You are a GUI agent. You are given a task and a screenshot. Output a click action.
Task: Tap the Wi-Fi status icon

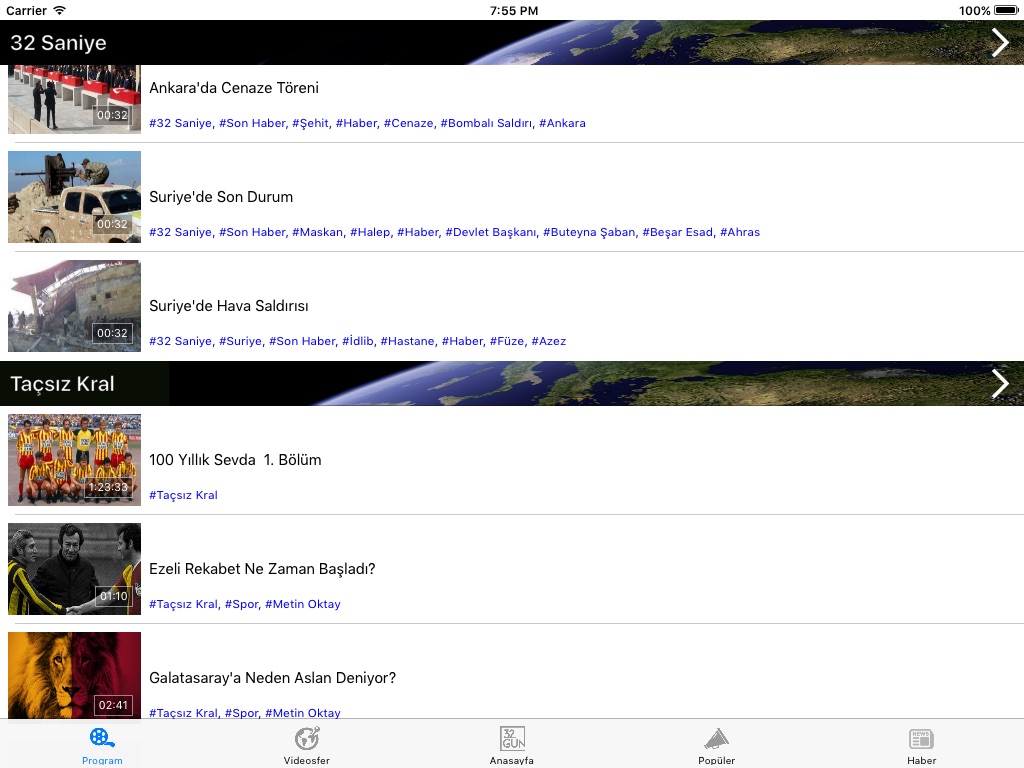[x=59, y=10]
